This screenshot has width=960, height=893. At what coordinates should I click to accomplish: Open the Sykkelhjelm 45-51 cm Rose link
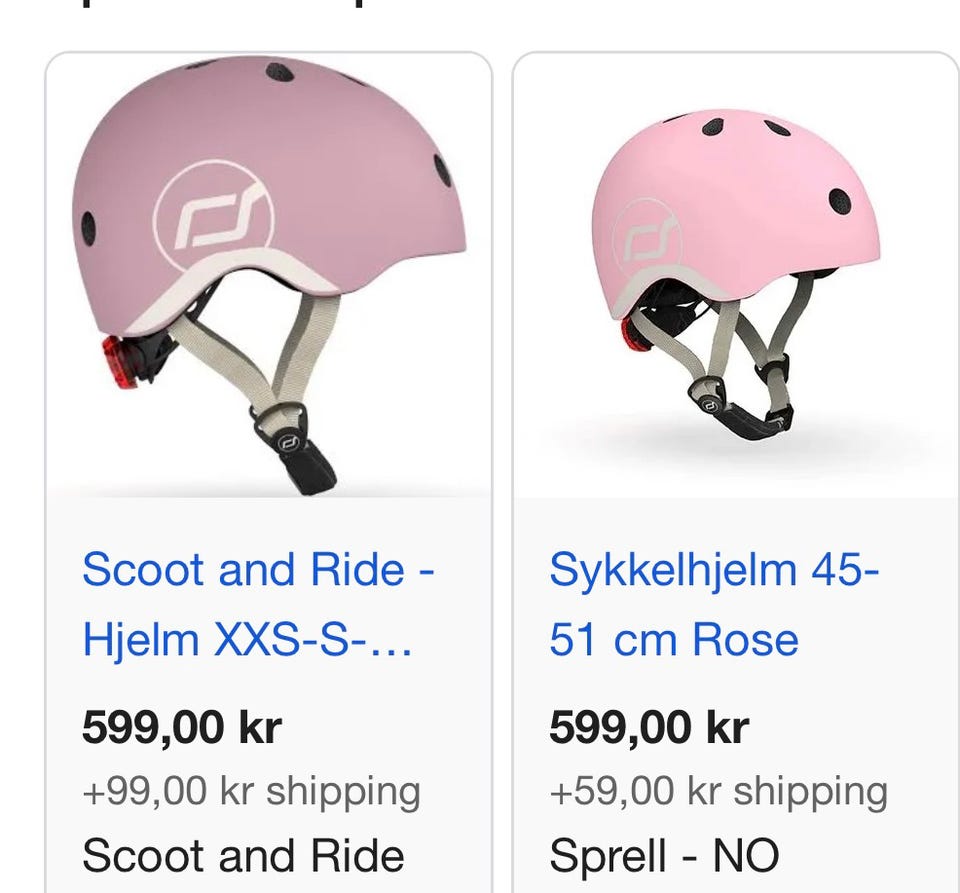point(713,570)
